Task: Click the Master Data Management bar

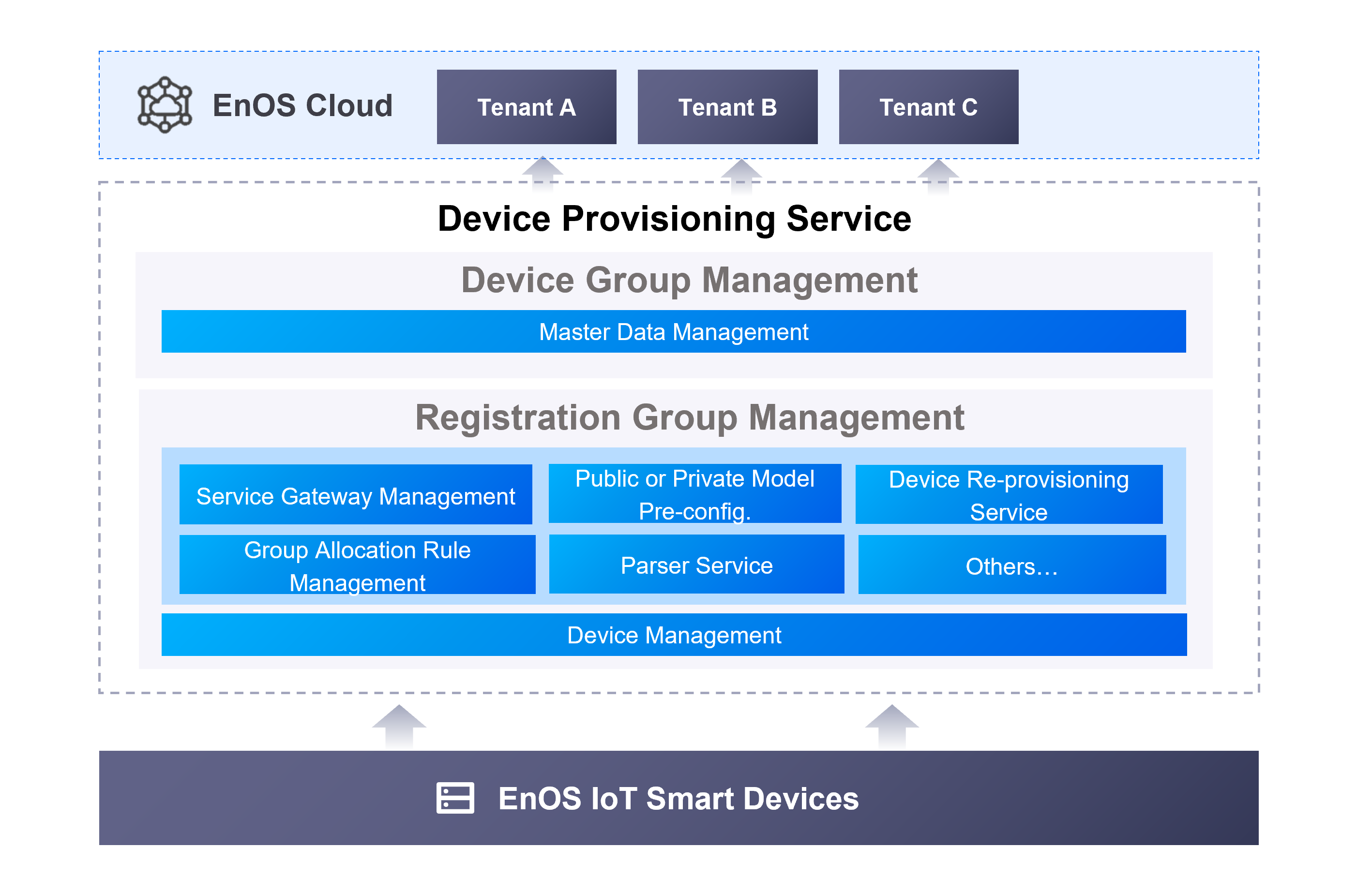Action: (x=673, y=332)
